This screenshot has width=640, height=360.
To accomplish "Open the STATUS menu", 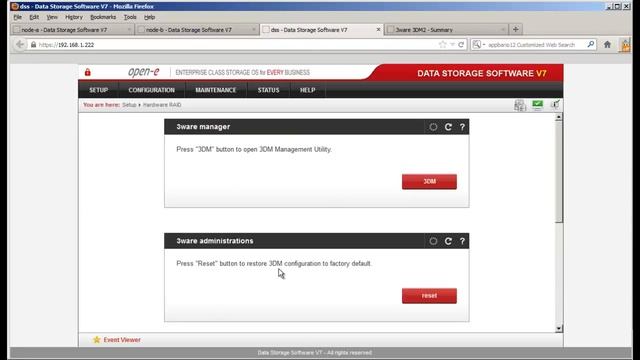I will click(x=268, y=90).
